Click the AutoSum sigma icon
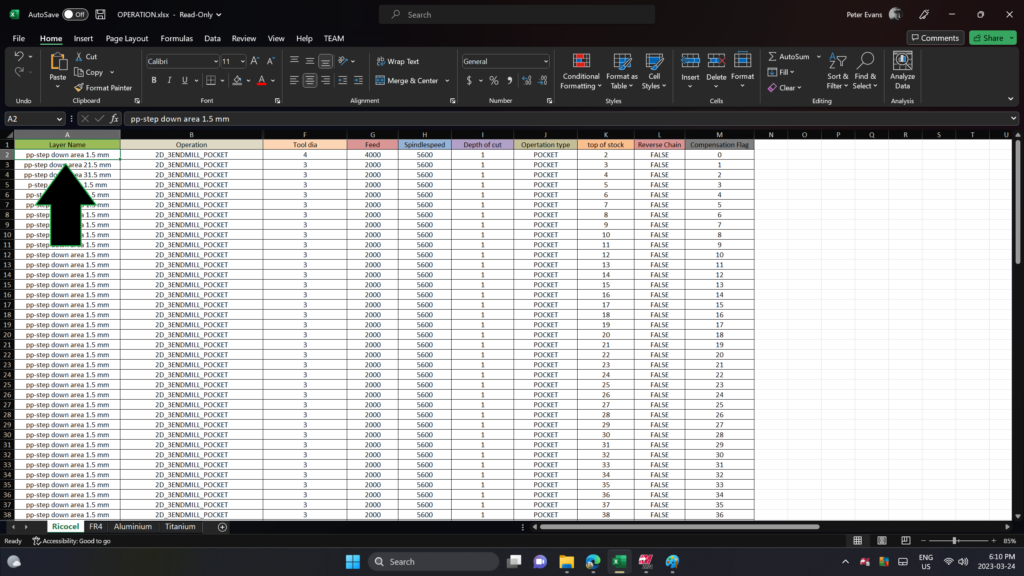This screenshot has width=1024, height=576. coord(773,57)
